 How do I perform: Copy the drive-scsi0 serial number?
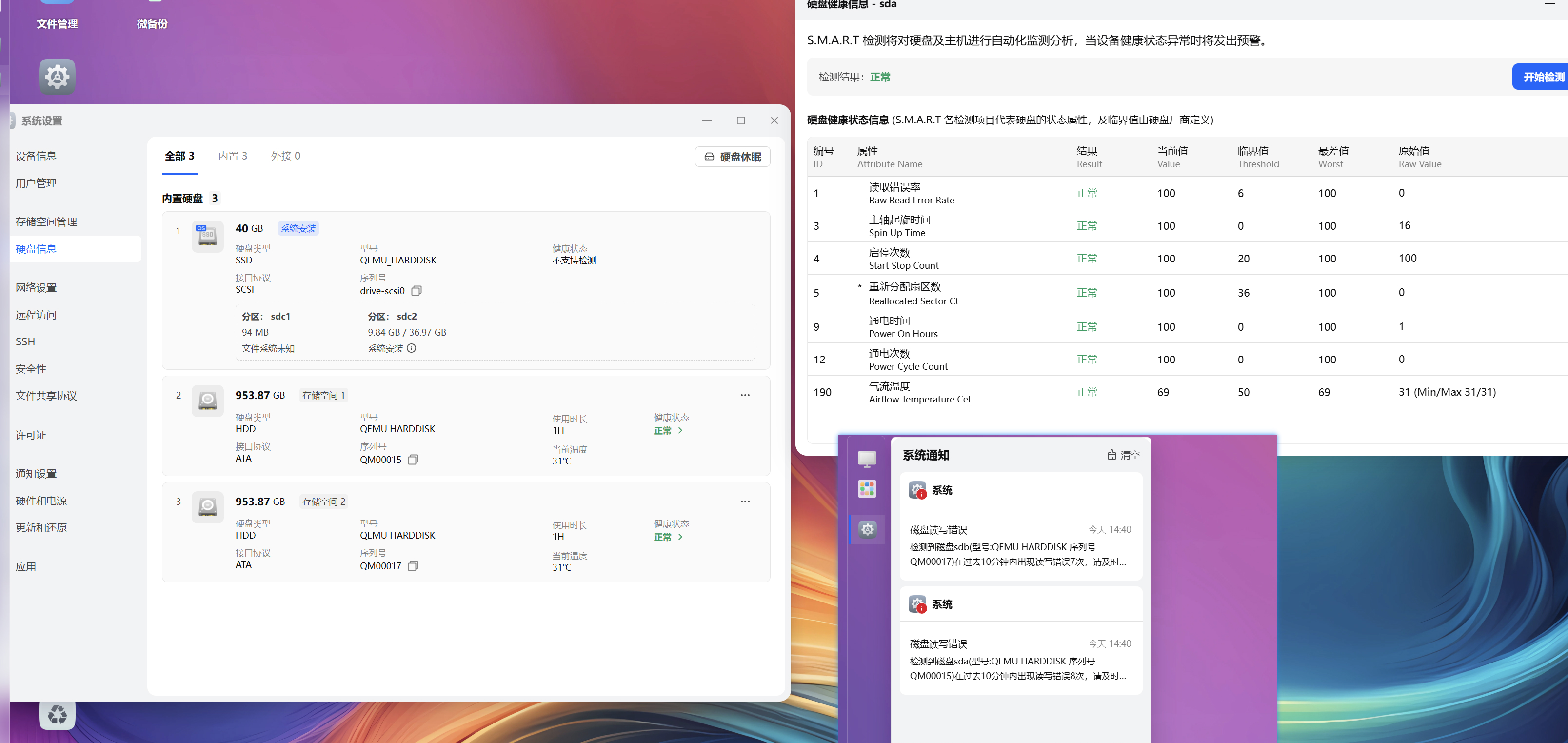[x=417, y=290]
